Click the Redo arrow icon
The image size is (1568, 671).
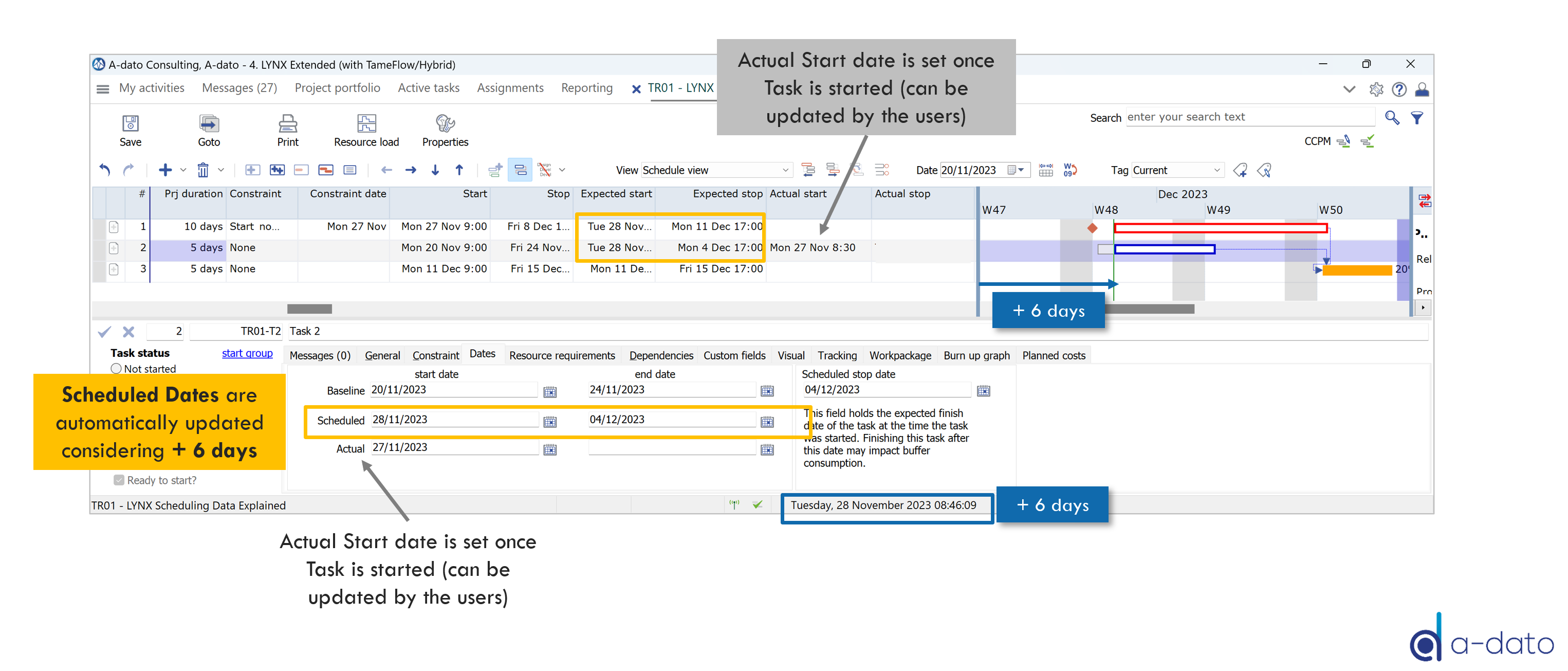pyautogui.click(x=128, y=170)
